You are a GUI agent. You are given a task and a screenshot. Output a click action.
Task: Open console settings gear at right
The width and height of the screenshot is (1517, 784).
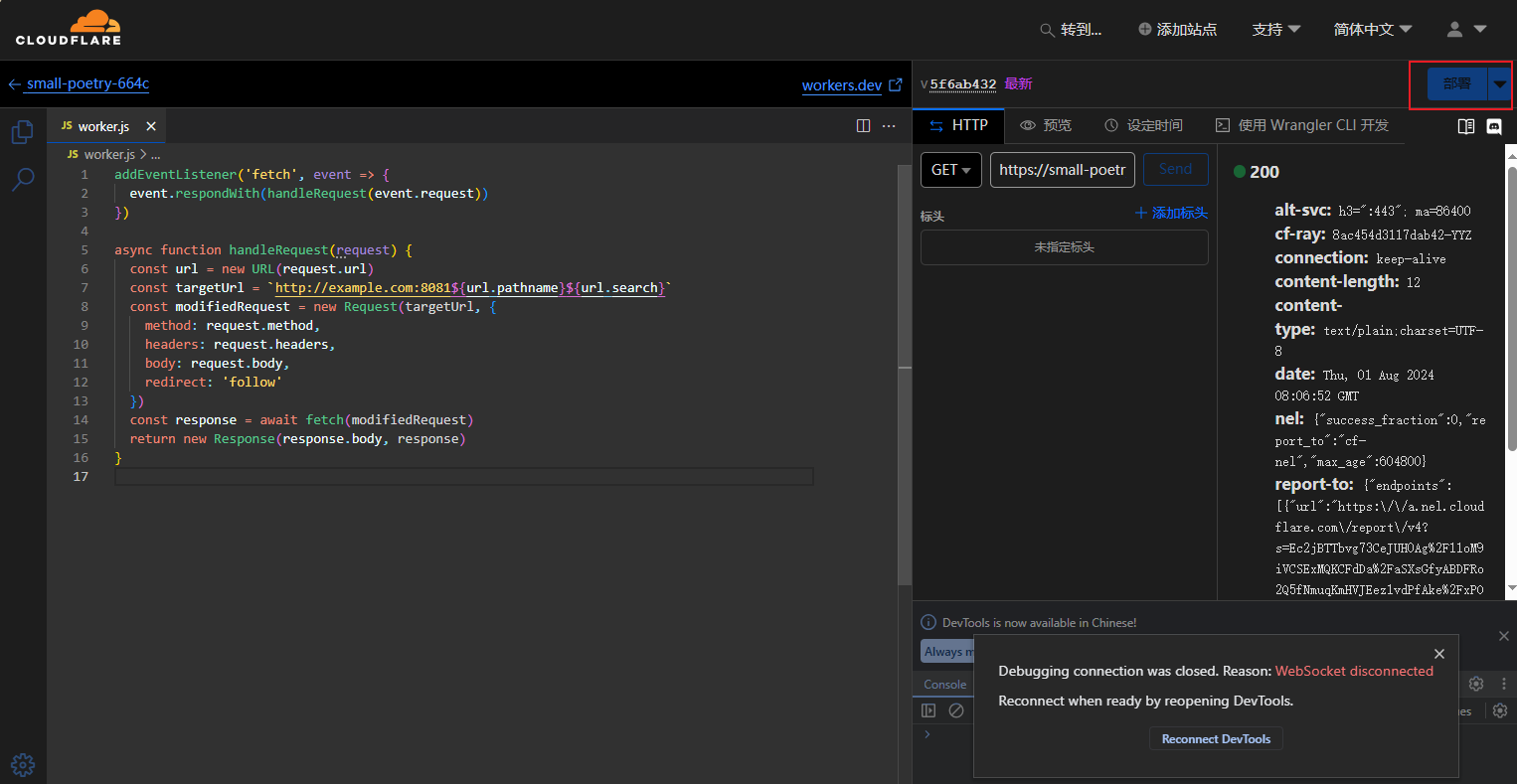[1500, 710]
